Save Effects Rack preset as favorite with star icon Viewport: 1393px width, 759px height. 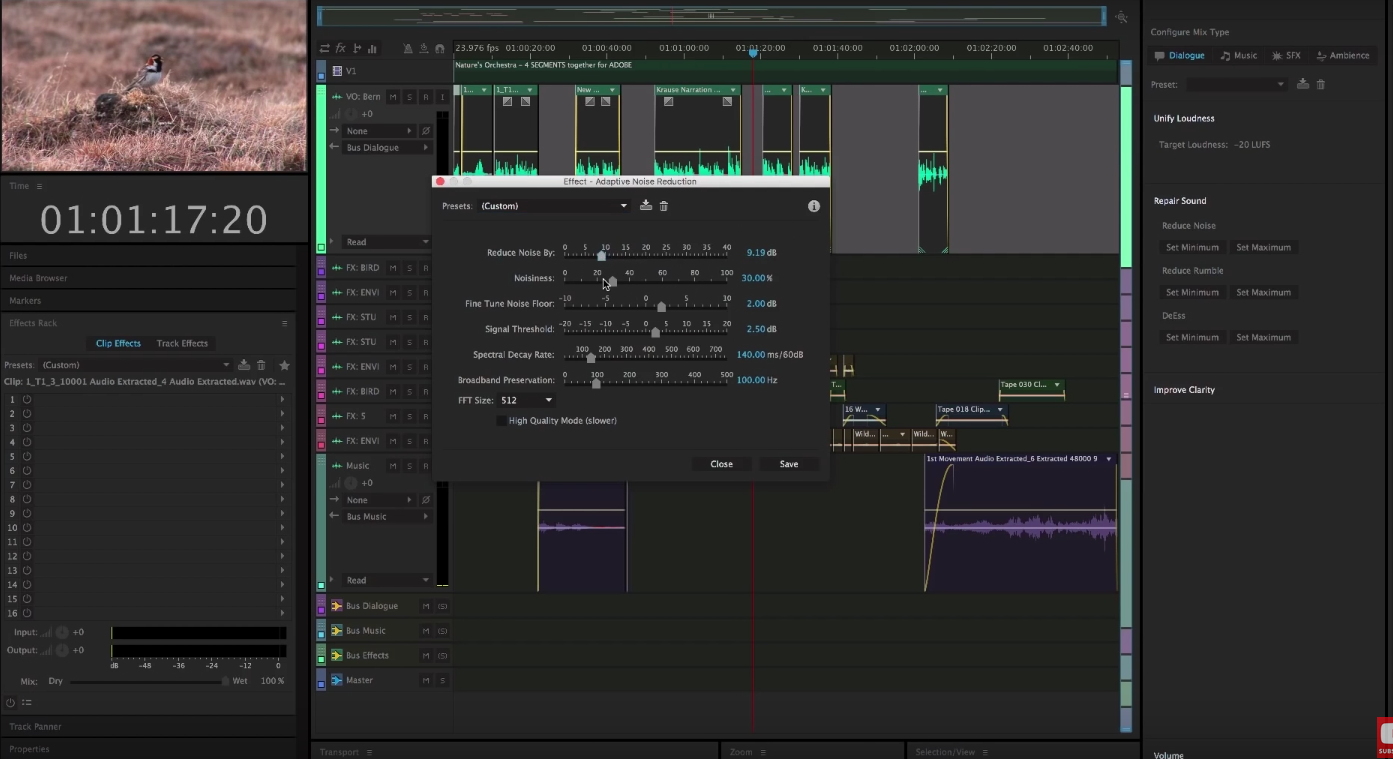coord(284,365)
